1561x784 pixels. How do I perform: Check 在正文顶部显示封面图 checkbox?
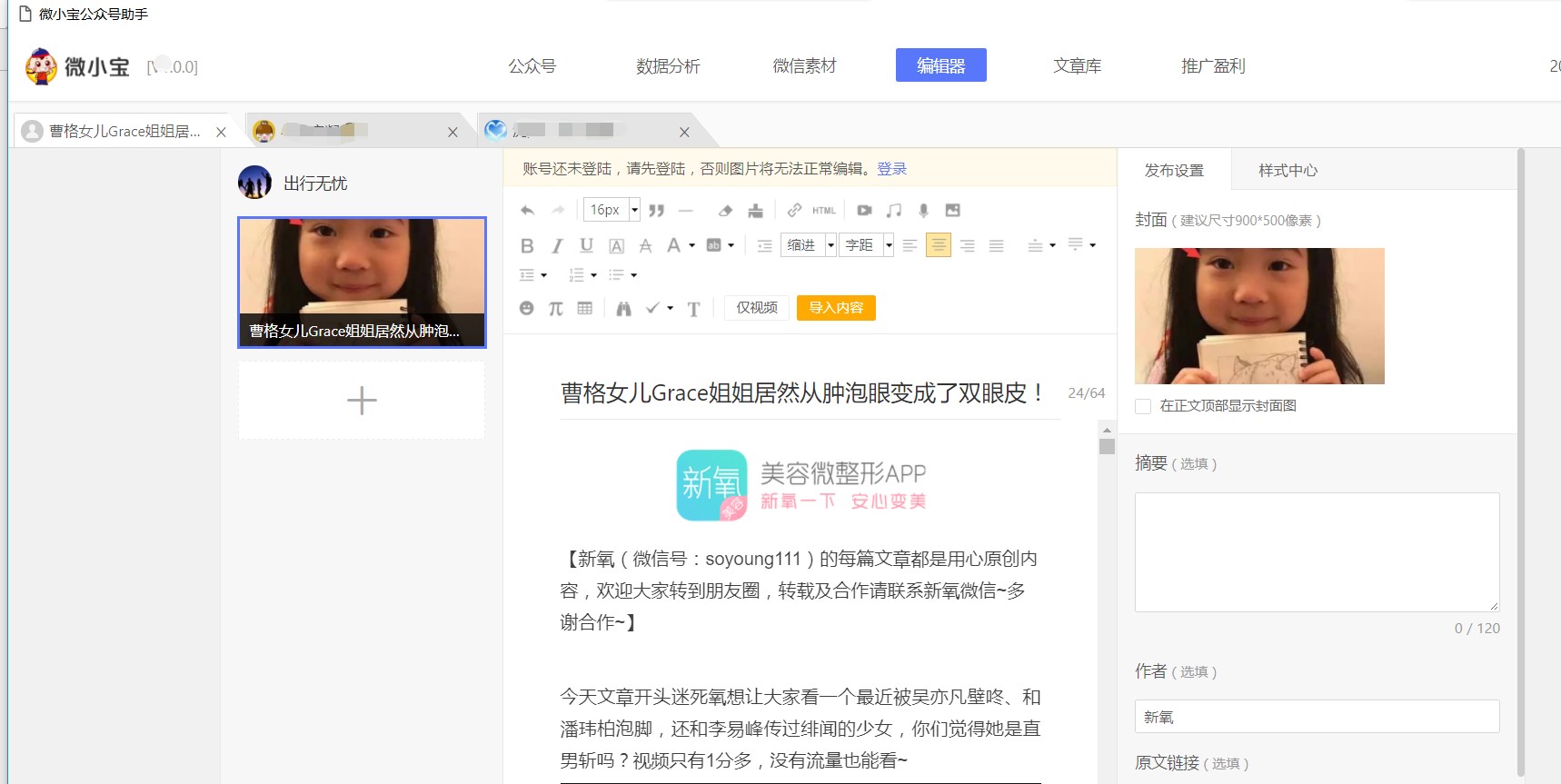click(1143, 406)
